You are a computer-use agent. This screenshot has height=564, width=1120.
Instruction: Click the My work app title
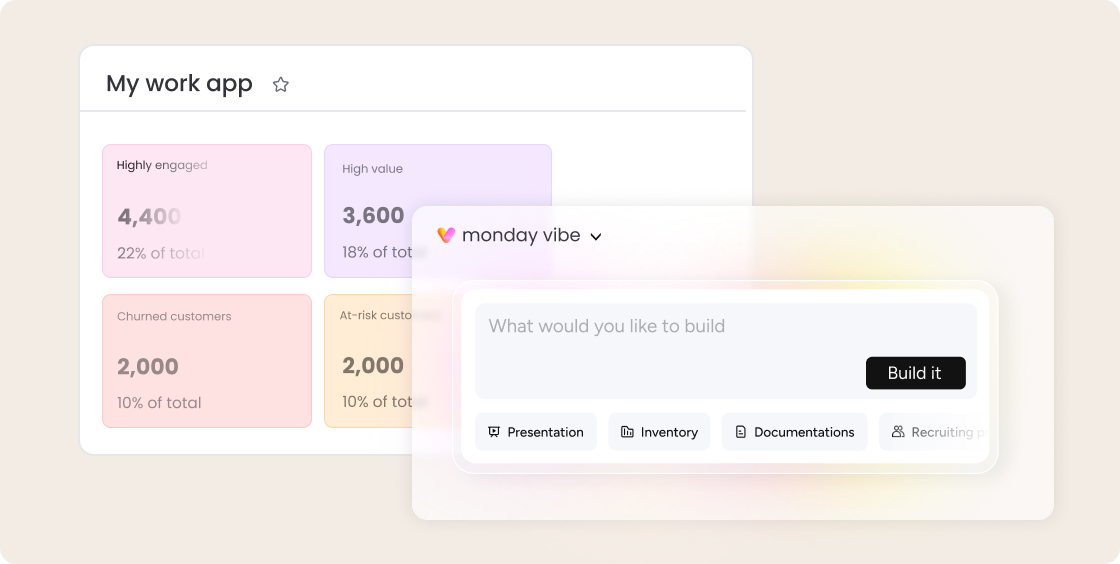pyautogui.click(x=180, y=84)
